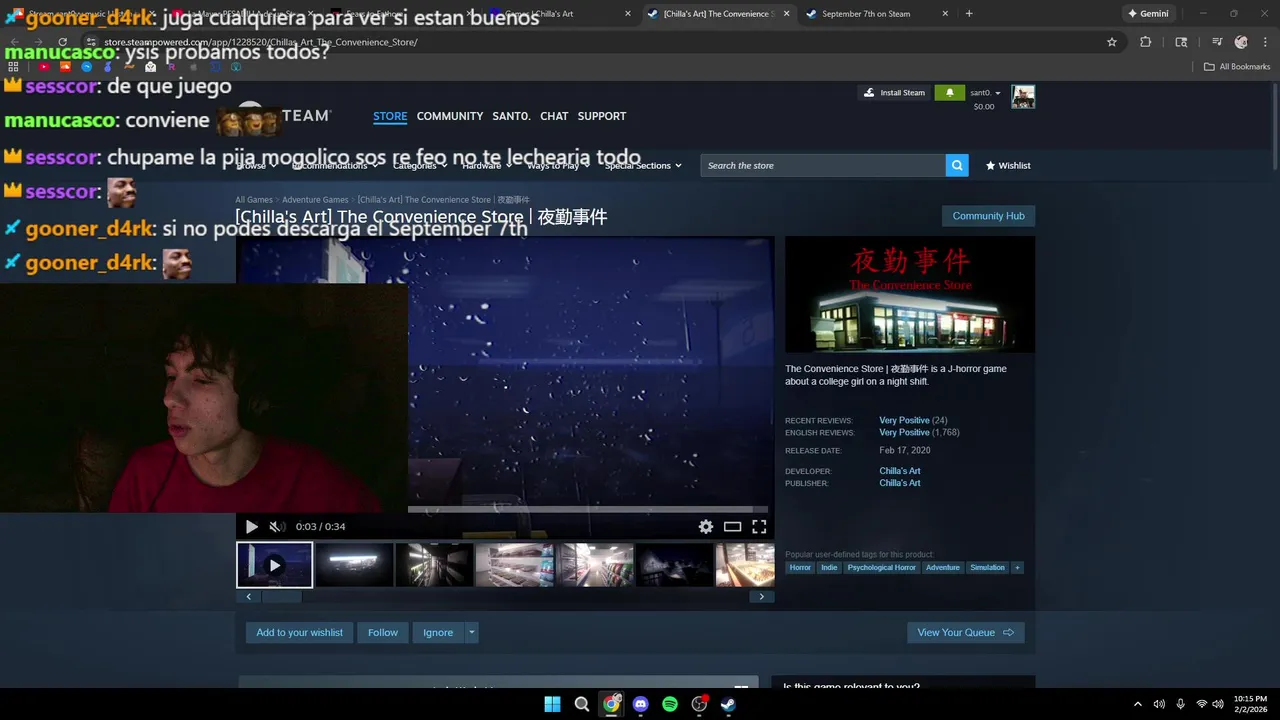Open Very Positive recent reviews link

pos(904,420)
